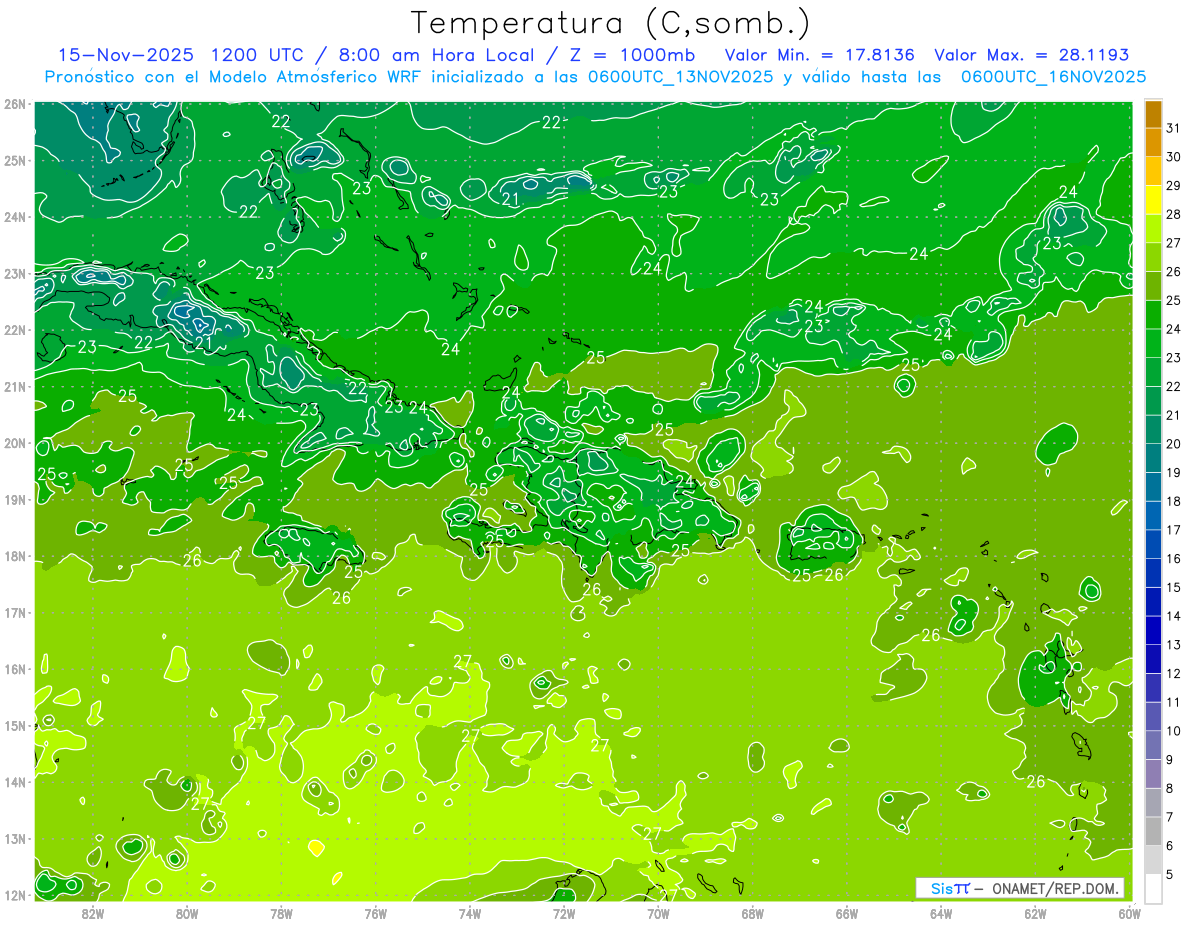Click the legend value "8"
The width and height of the screenshot is (1200, 927).
(x=1170, y=788)
